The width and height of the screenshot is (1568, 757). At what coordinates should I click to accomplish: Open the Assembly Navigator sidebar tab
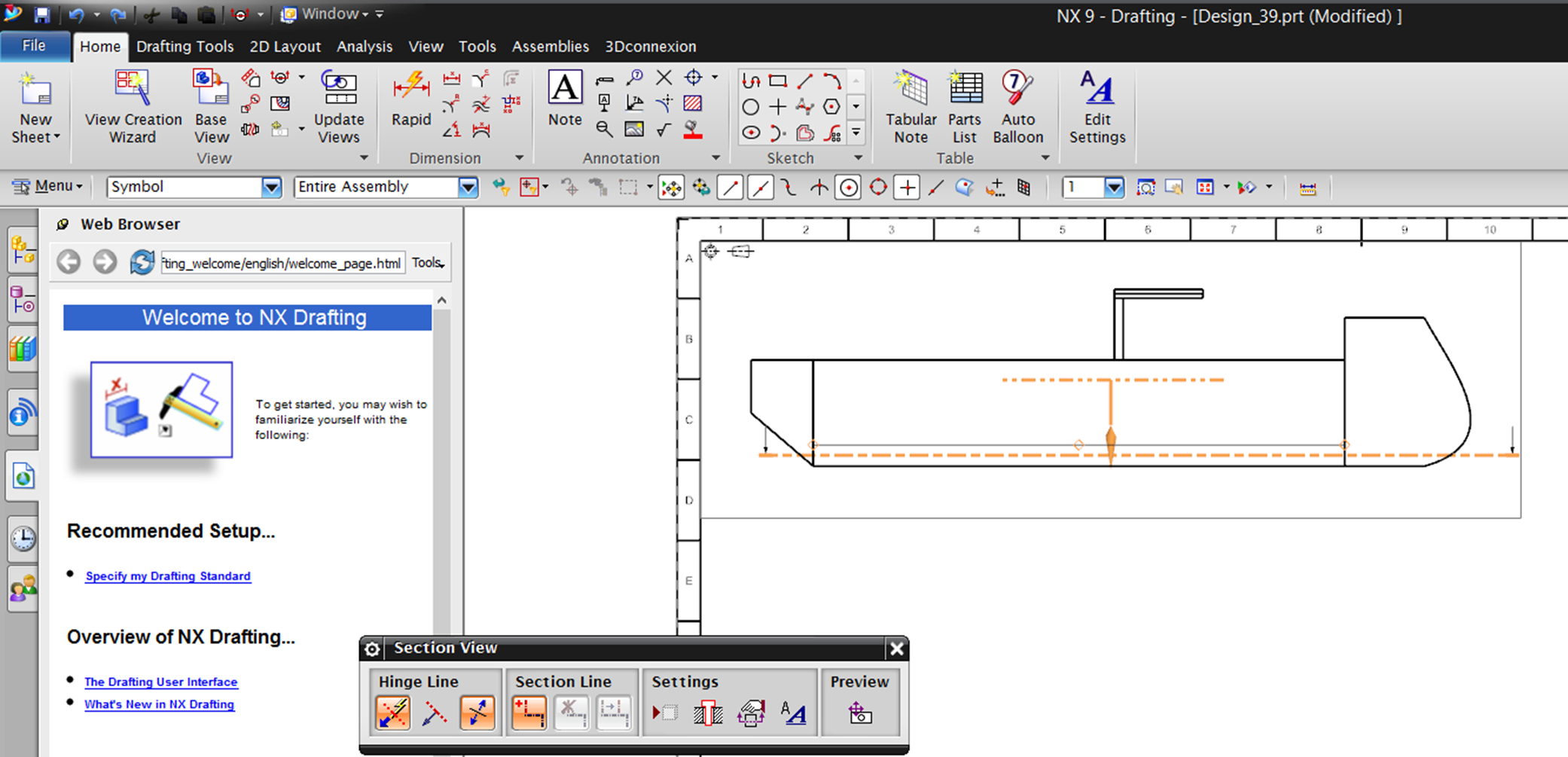[x=23, y=251]
